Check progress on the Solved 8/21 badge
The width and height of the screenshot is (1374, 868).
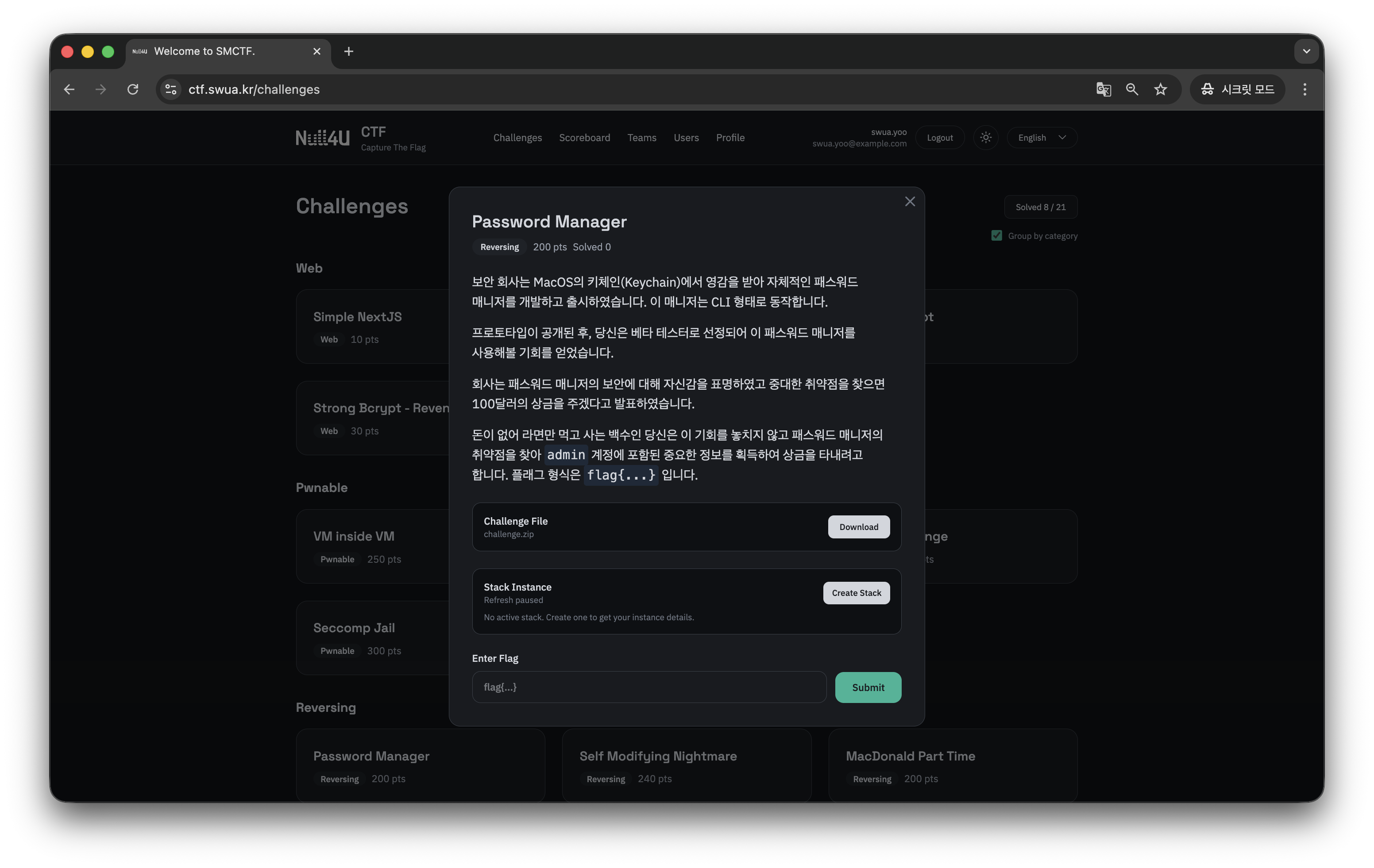pyautogui.click(x=1040, y=207)
